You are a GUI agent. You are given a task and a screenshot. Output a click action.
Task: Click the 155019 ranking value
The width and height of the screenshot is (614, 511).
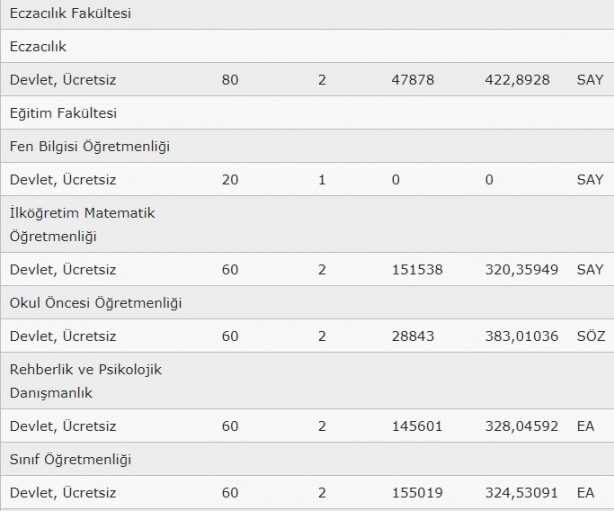(418, 493)
